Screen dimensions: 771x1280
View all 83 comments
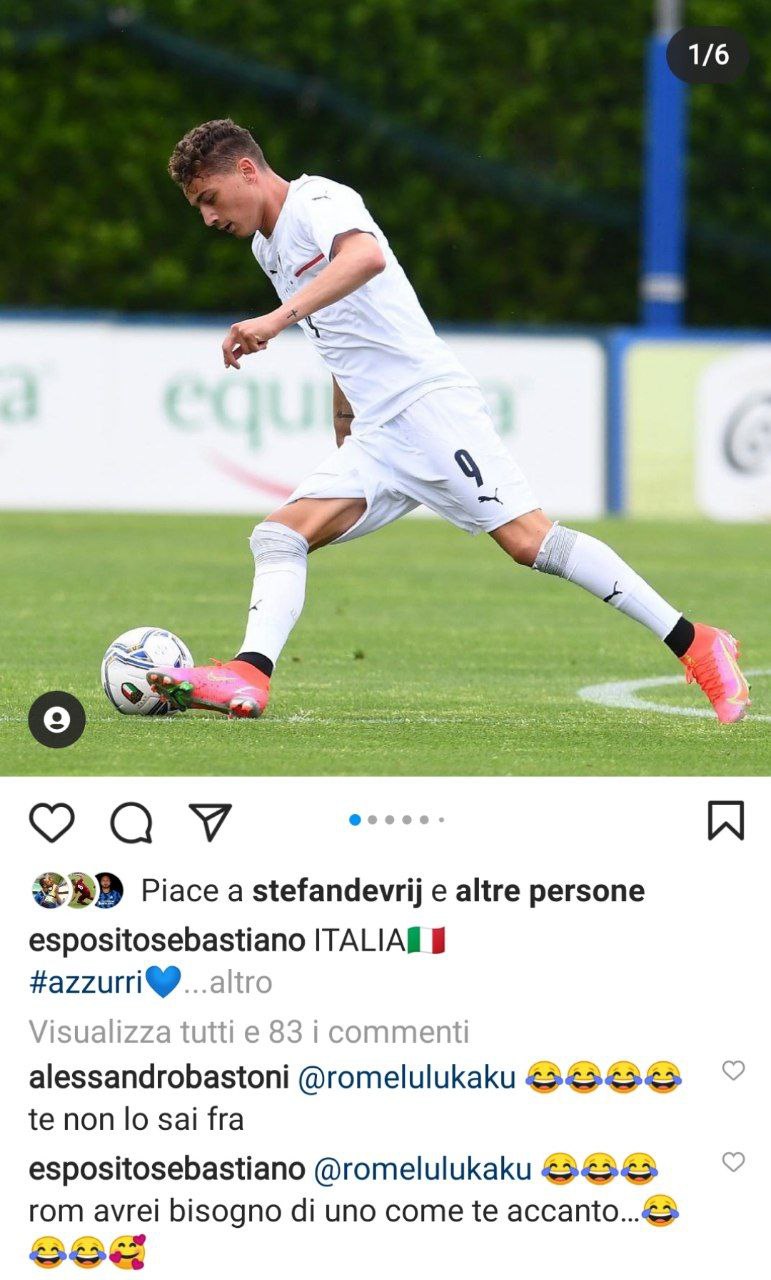point(249,1031)
